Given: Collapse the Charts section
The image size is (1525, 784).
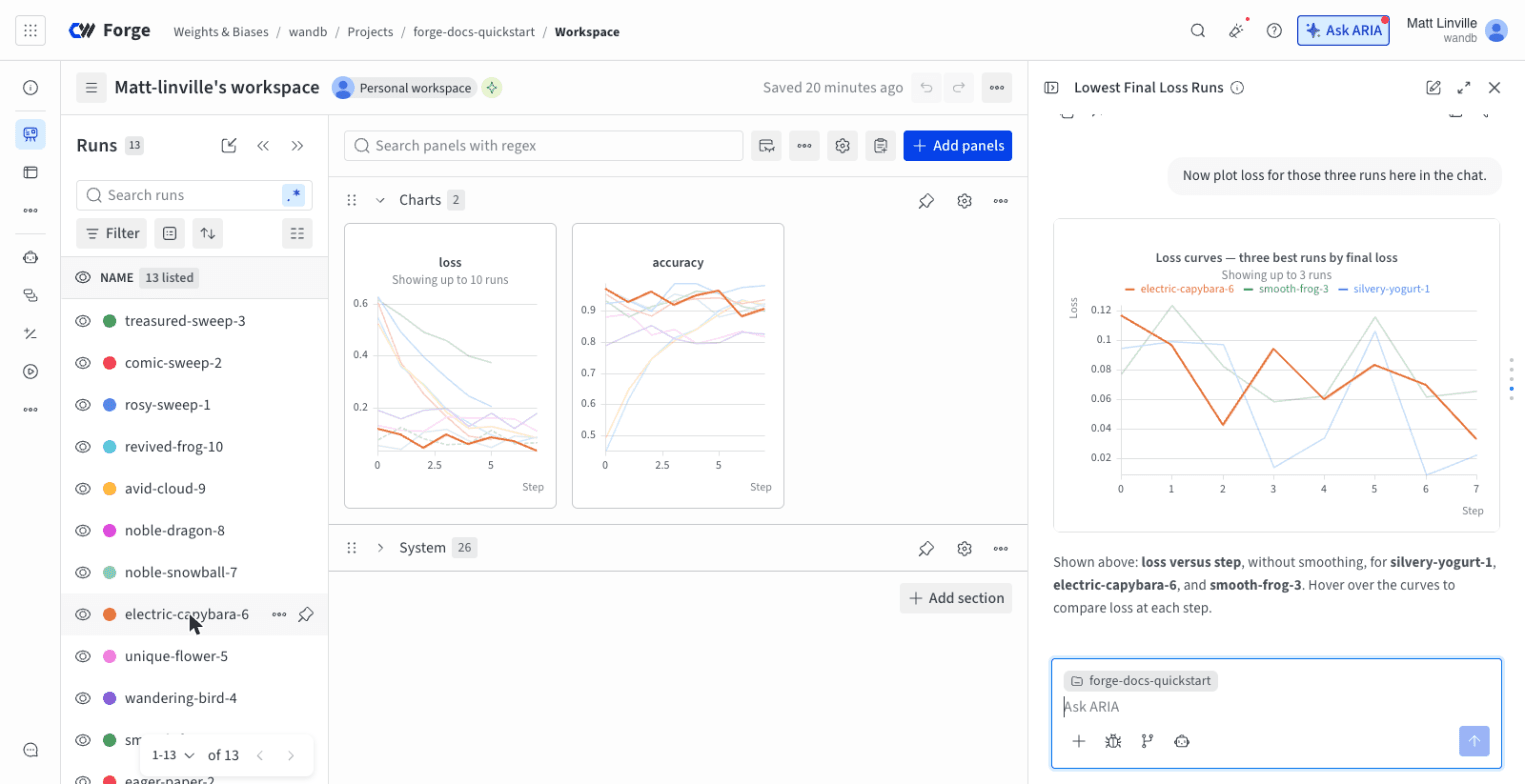Looking at the screenshot, I should click(x=380, y=200).
